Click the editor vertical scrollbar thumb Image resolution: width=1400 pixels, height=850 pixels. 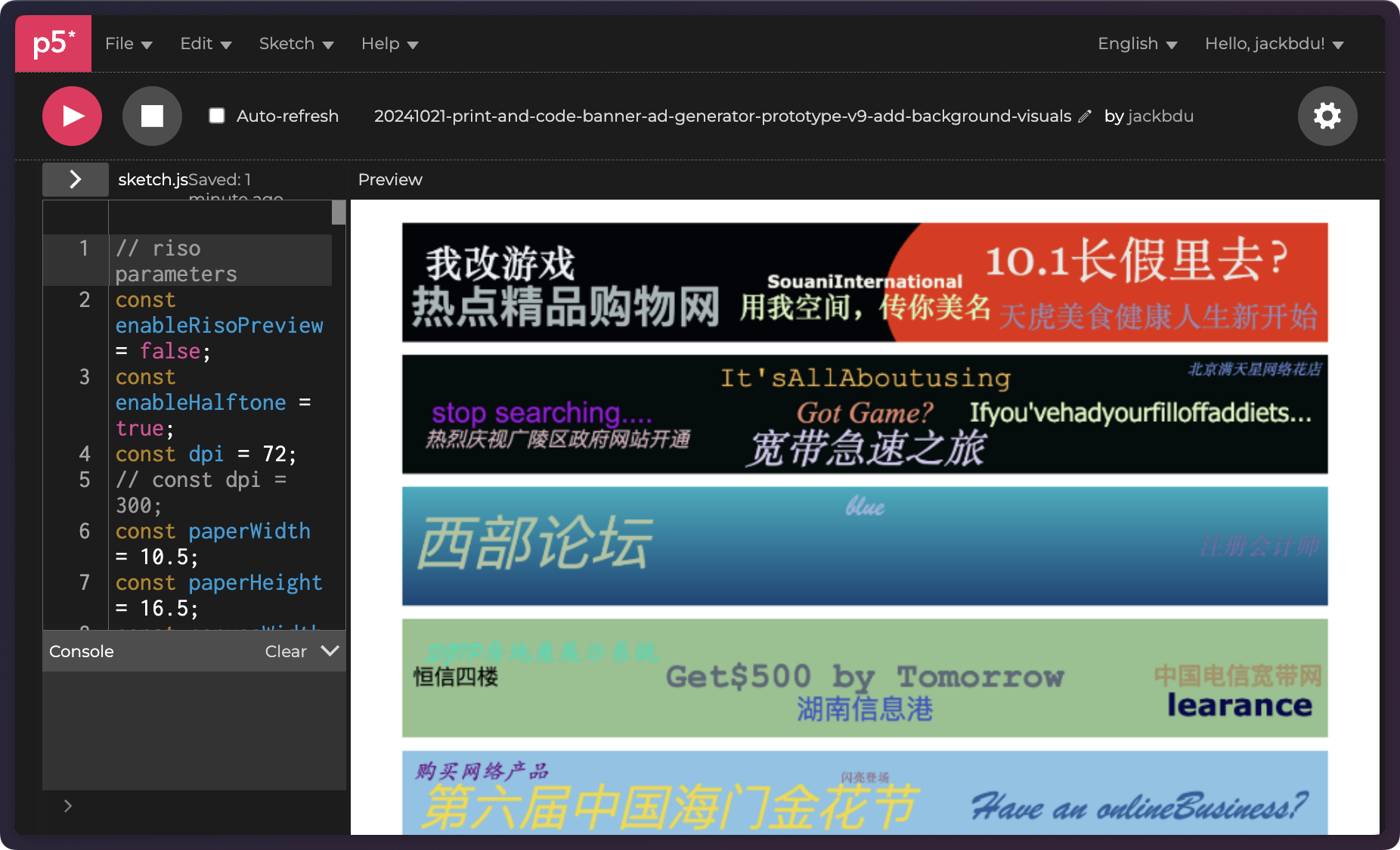(339, 212)
